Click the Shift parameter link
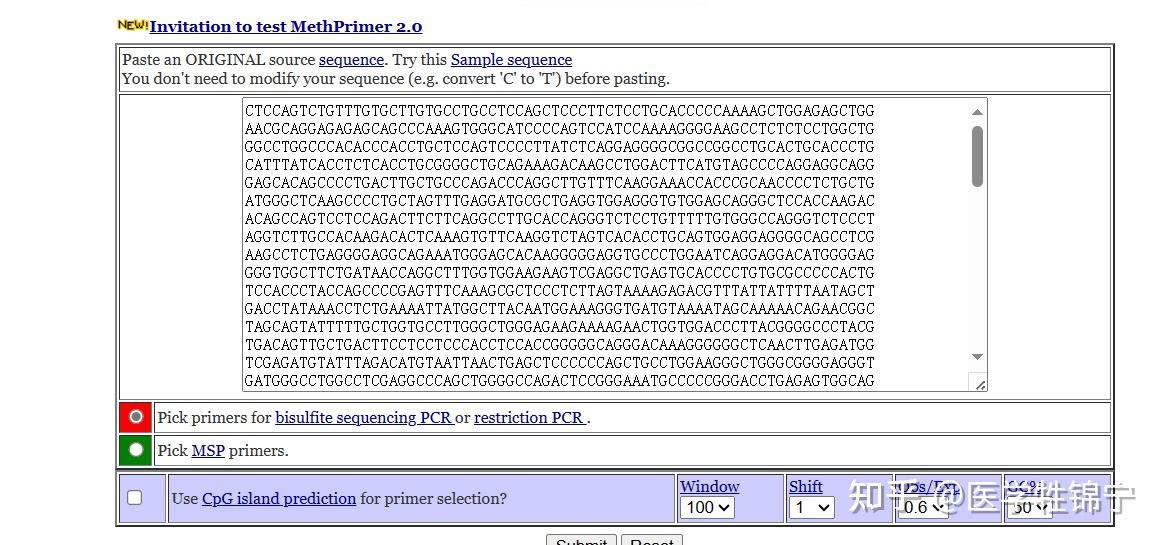This screenshot has height=545, width=1166. 805,487
